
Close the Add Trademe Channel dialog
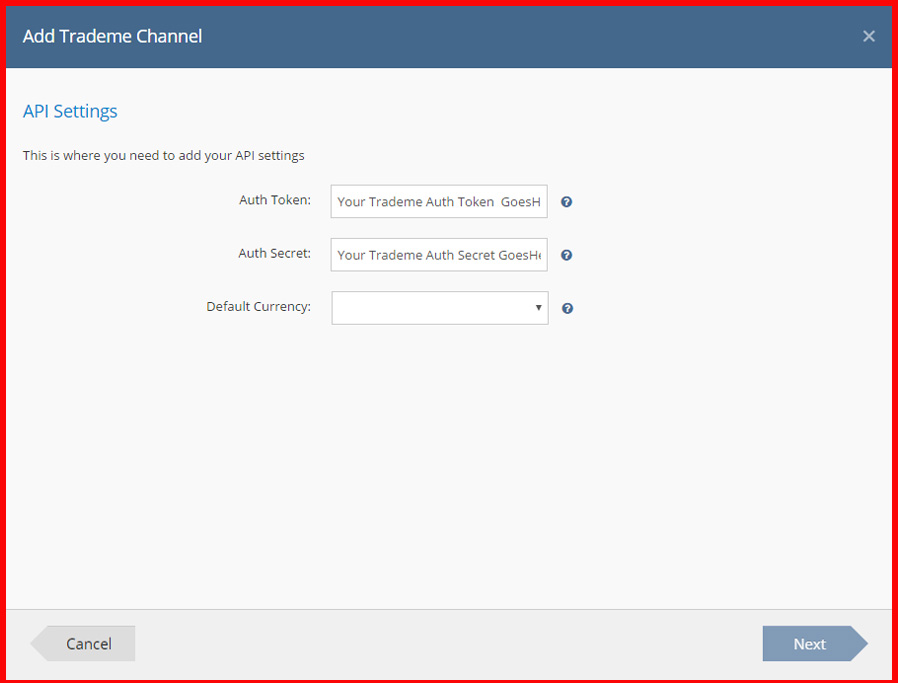coord(869,36)
